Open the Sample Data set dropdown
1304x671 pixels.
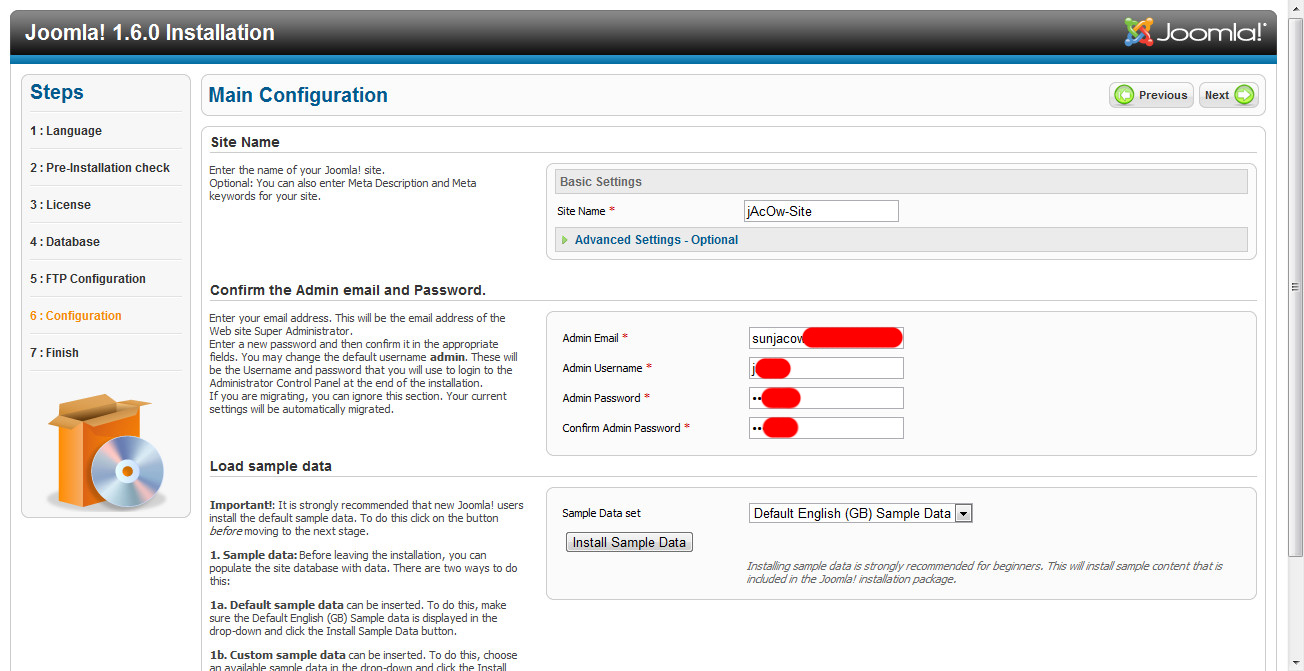tap(861, 513)
